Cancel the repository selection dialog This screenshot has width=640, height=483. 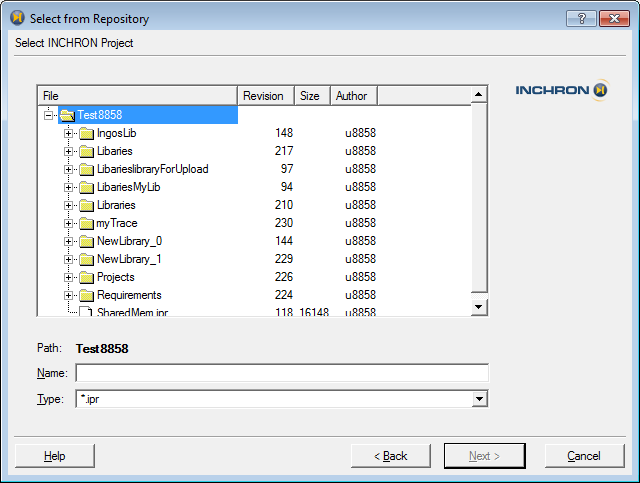(584, 456)
